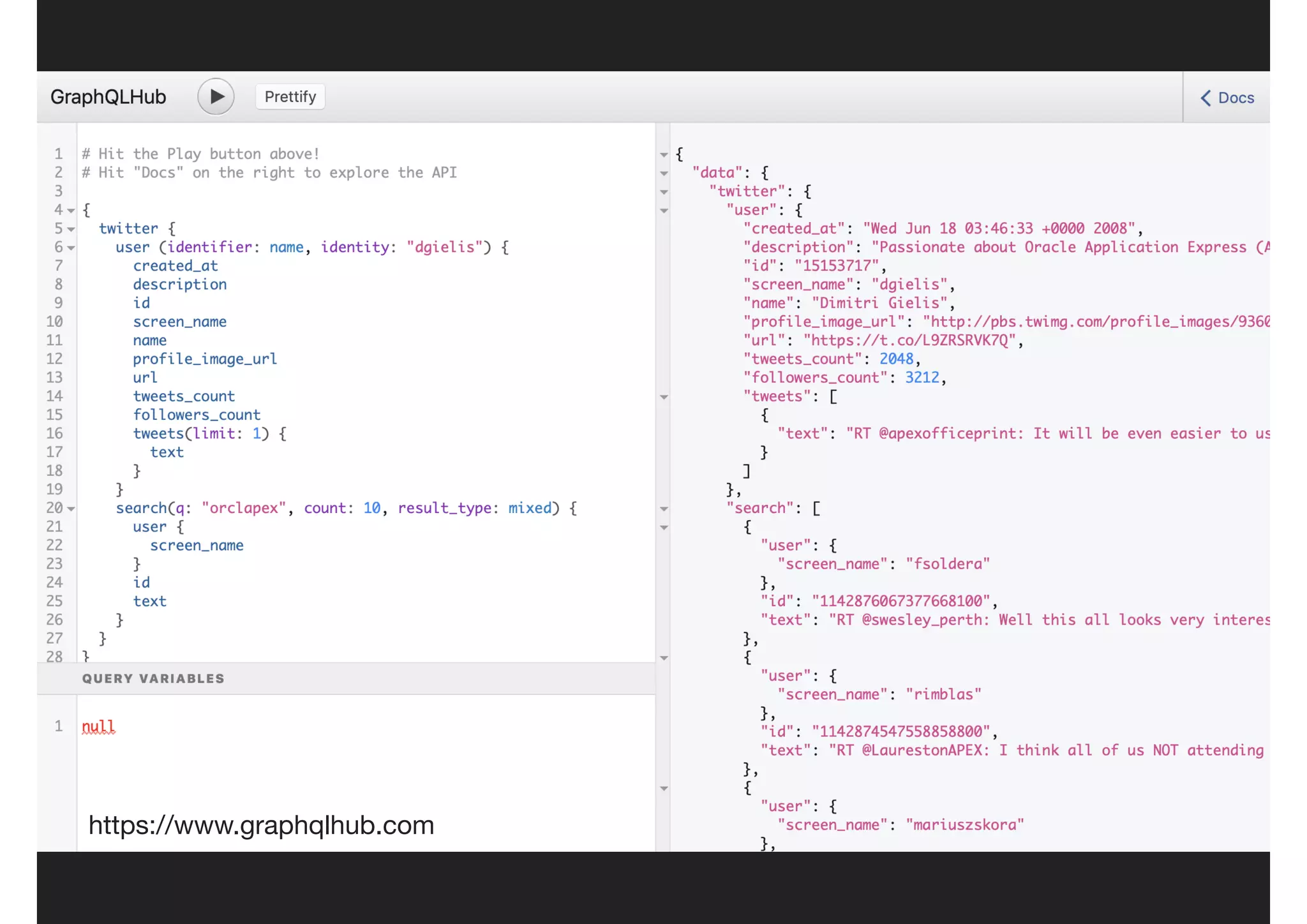
Task: Click the tweets_count value 2048
Action: pyautogui.click(x=897, y=359)
